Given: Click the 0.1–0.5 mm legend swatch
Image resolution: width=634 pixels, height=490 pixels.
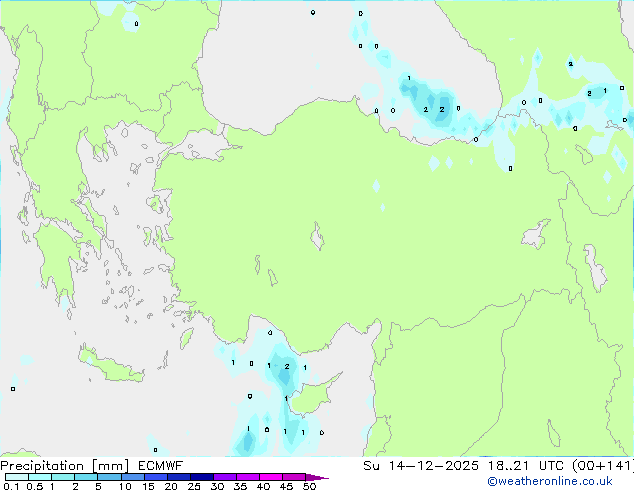Looking at the screenshot, I should (17, 477).
